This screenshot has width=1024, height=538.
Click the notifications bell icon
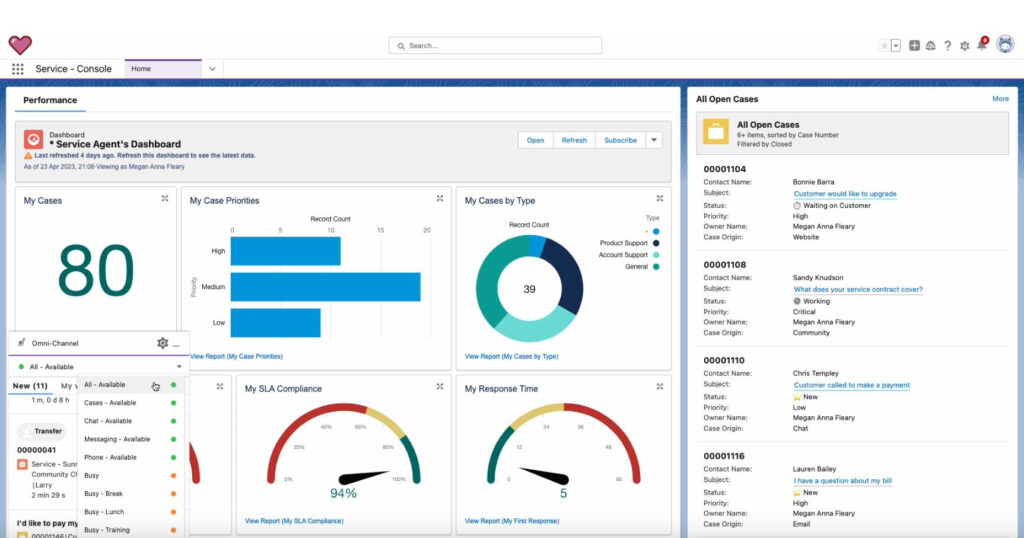(x=982, y=45)
